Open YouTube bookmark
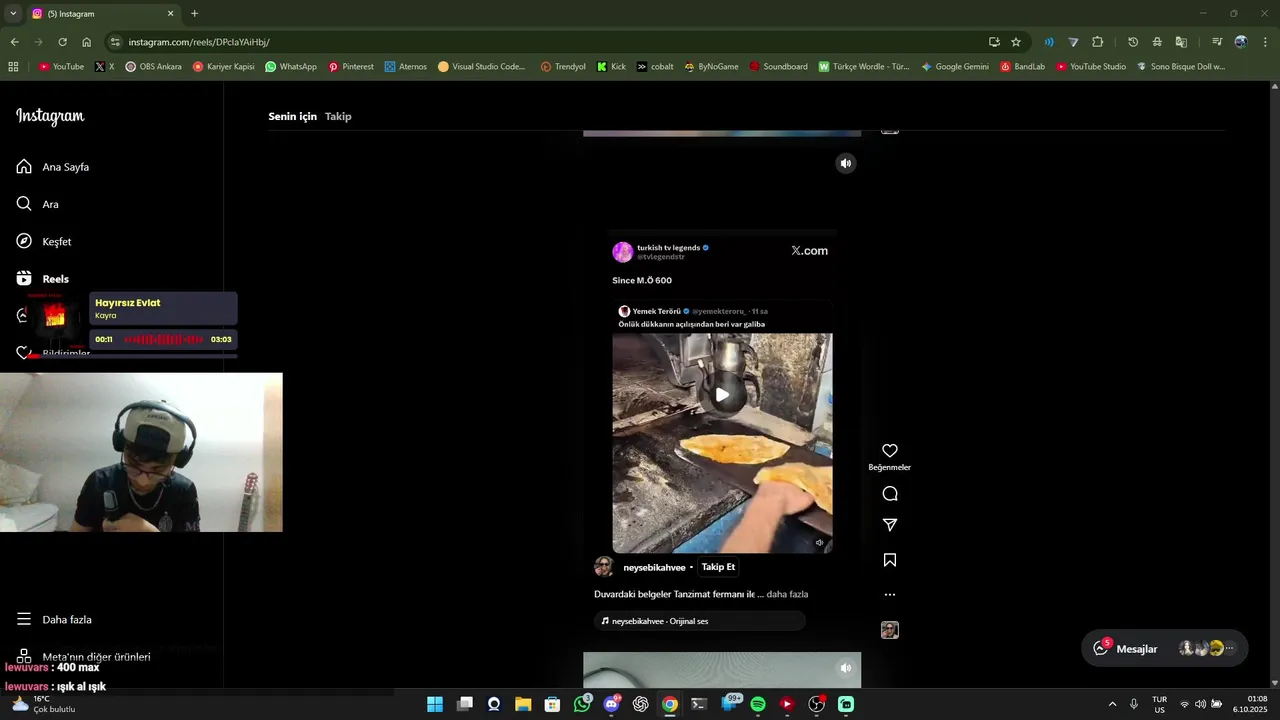The width and height of the screenshot is (1280, 720). [x=61, y=67]
